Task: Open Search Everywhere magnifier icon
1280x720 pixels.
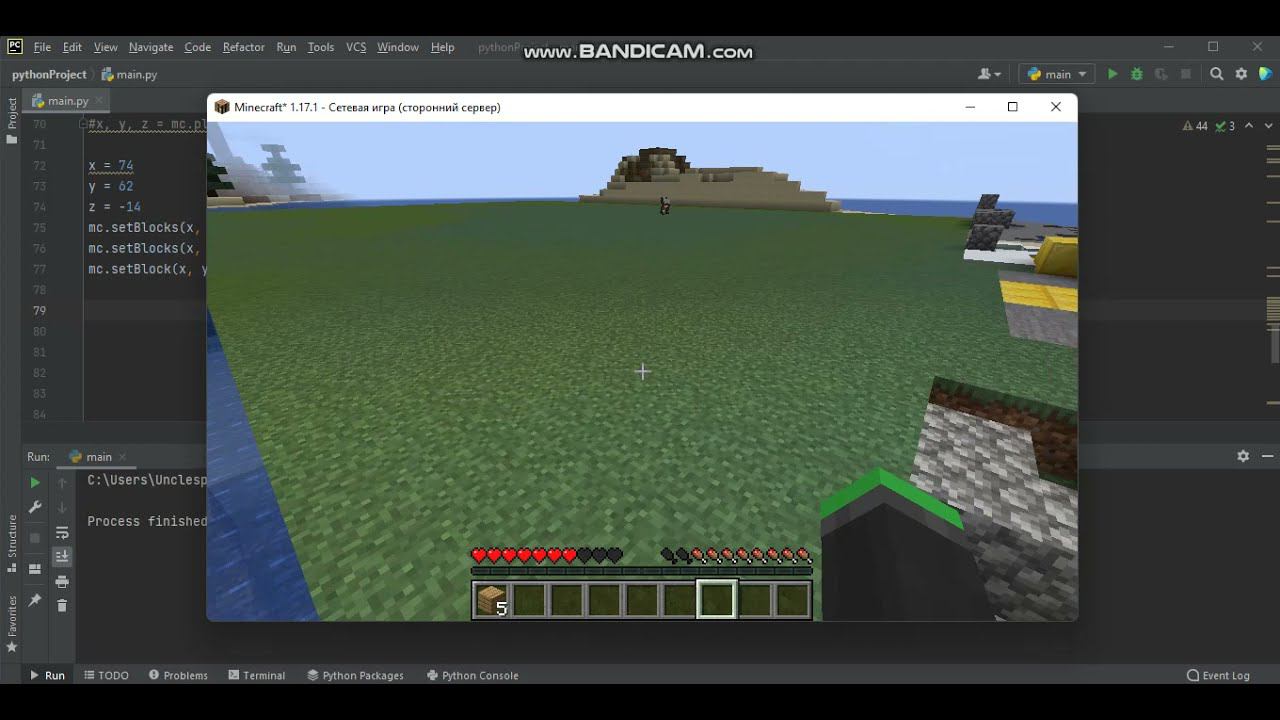Action: 1217,74
